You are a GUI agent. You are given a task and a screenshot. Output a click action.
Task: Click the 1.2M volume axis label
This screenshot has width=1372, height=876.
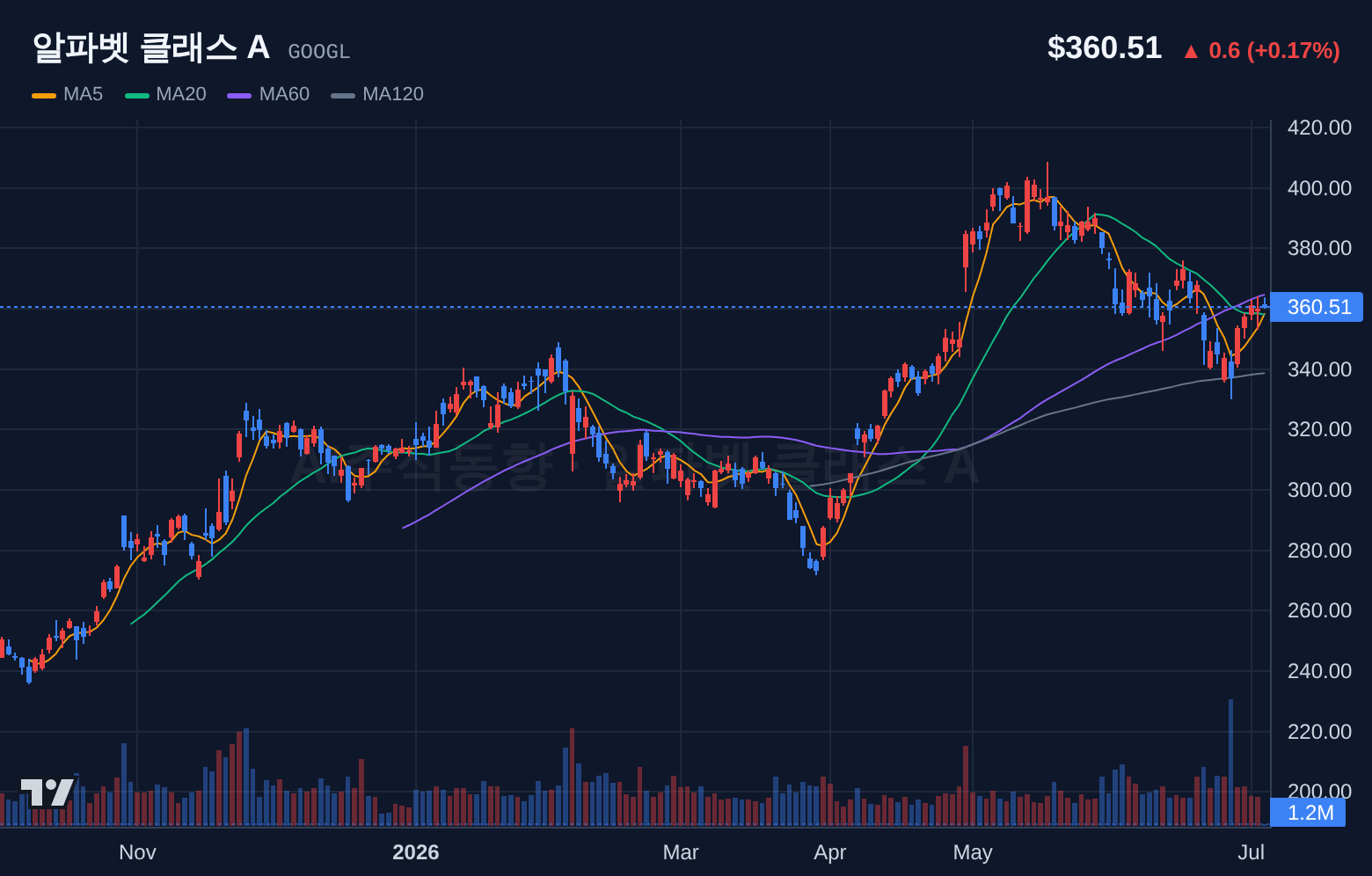point(1308,813)
